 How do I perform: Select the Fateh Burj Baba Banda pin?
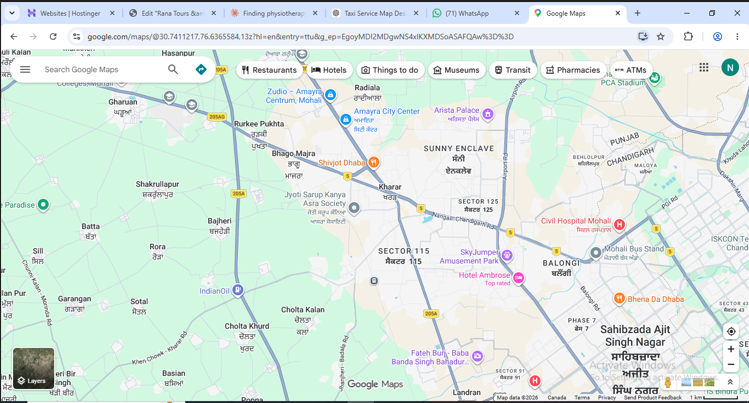pyautogui.click(x=477, y=356)
